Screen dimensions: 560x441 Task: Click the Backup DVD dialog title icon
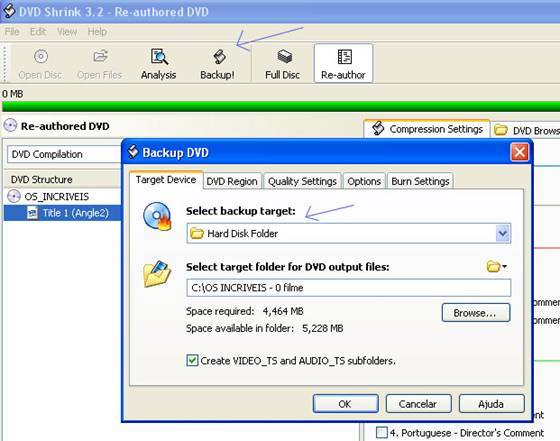pos(133,152)
